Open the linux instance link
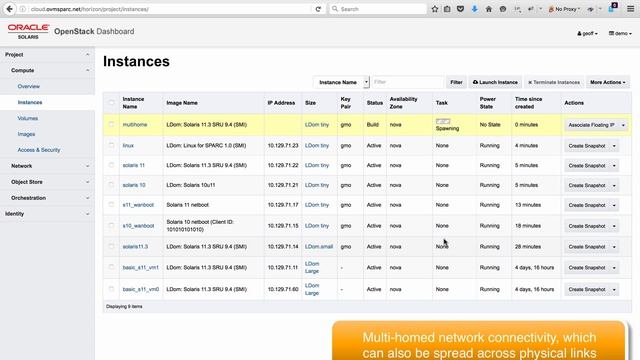The width and height of the screenshot is (640, 360). (x=128, y=146)
